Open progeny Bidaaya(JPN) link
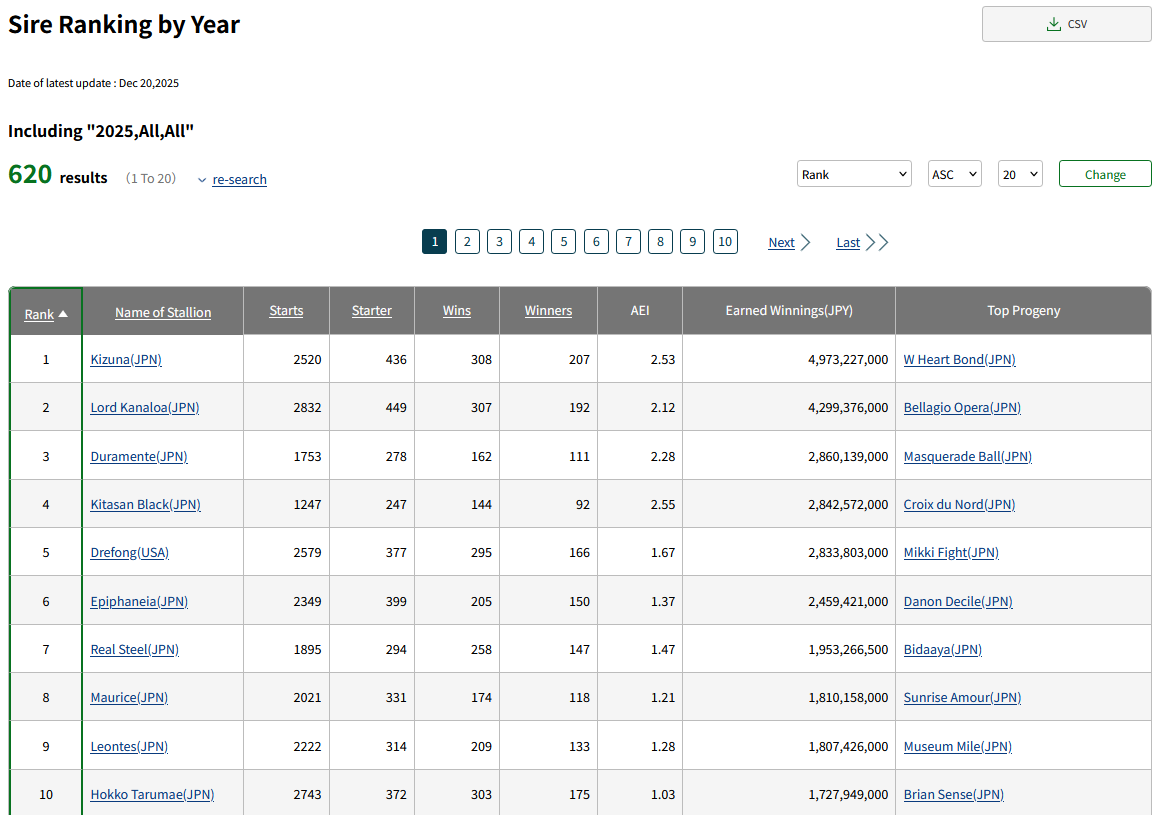Image resolution: width=1155 pixels, height=815 pixels. (942, 650)
